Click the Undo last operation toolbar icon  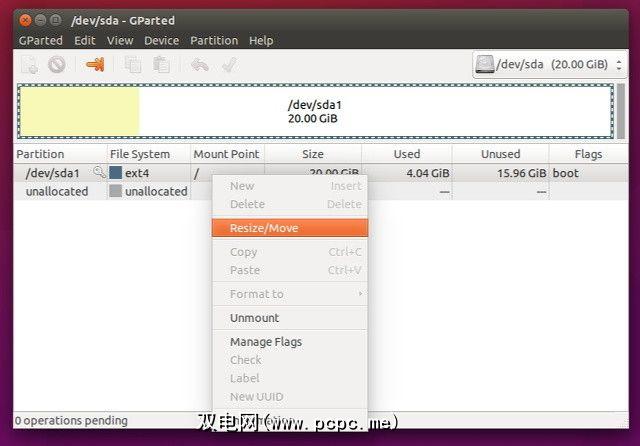200,64
